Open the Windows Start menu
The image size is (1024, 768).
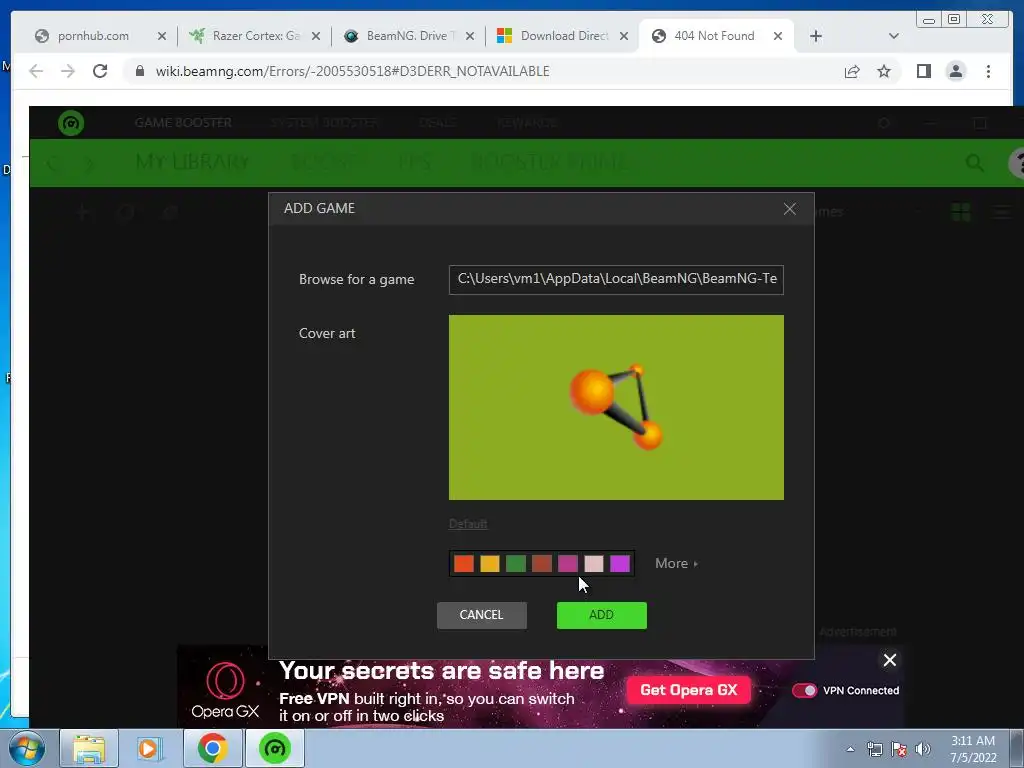click(x=27, y=748)
